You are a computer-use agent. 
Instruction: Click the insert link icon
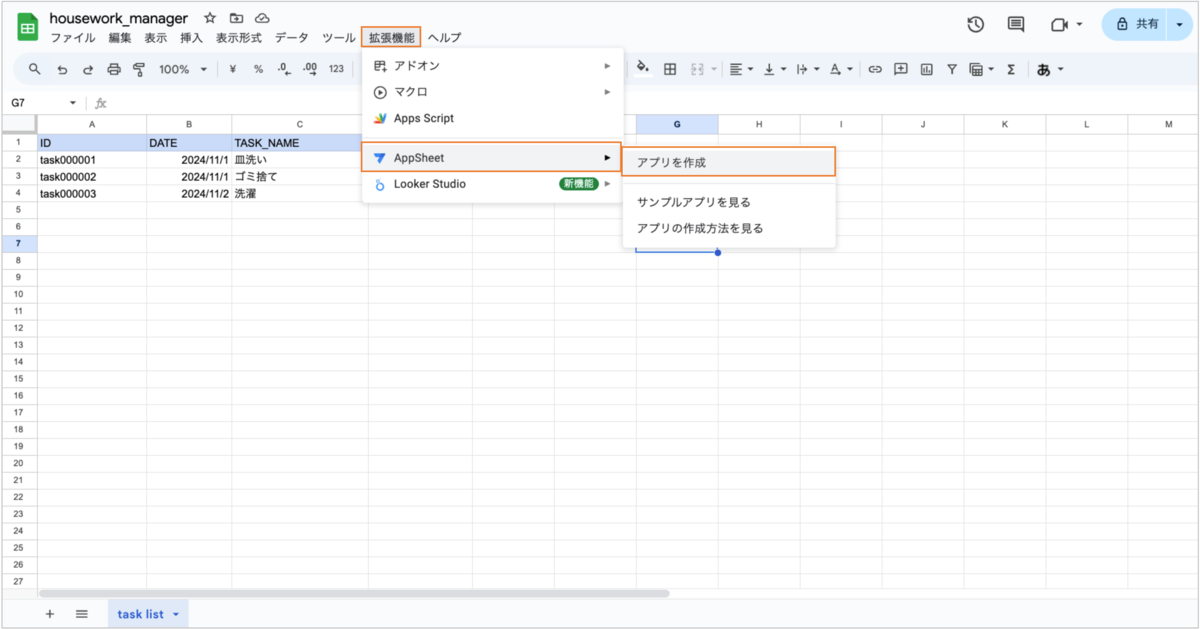click(x=875, y=69)
